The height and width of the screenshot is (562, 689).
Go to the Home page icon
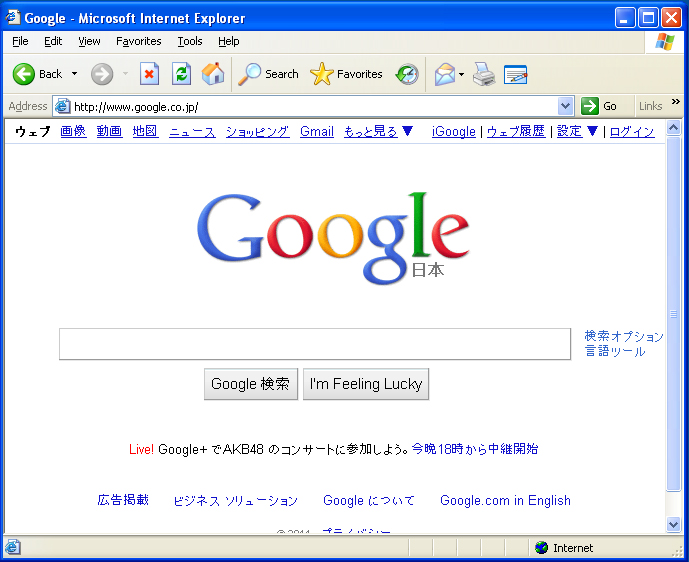click(213, 74)
